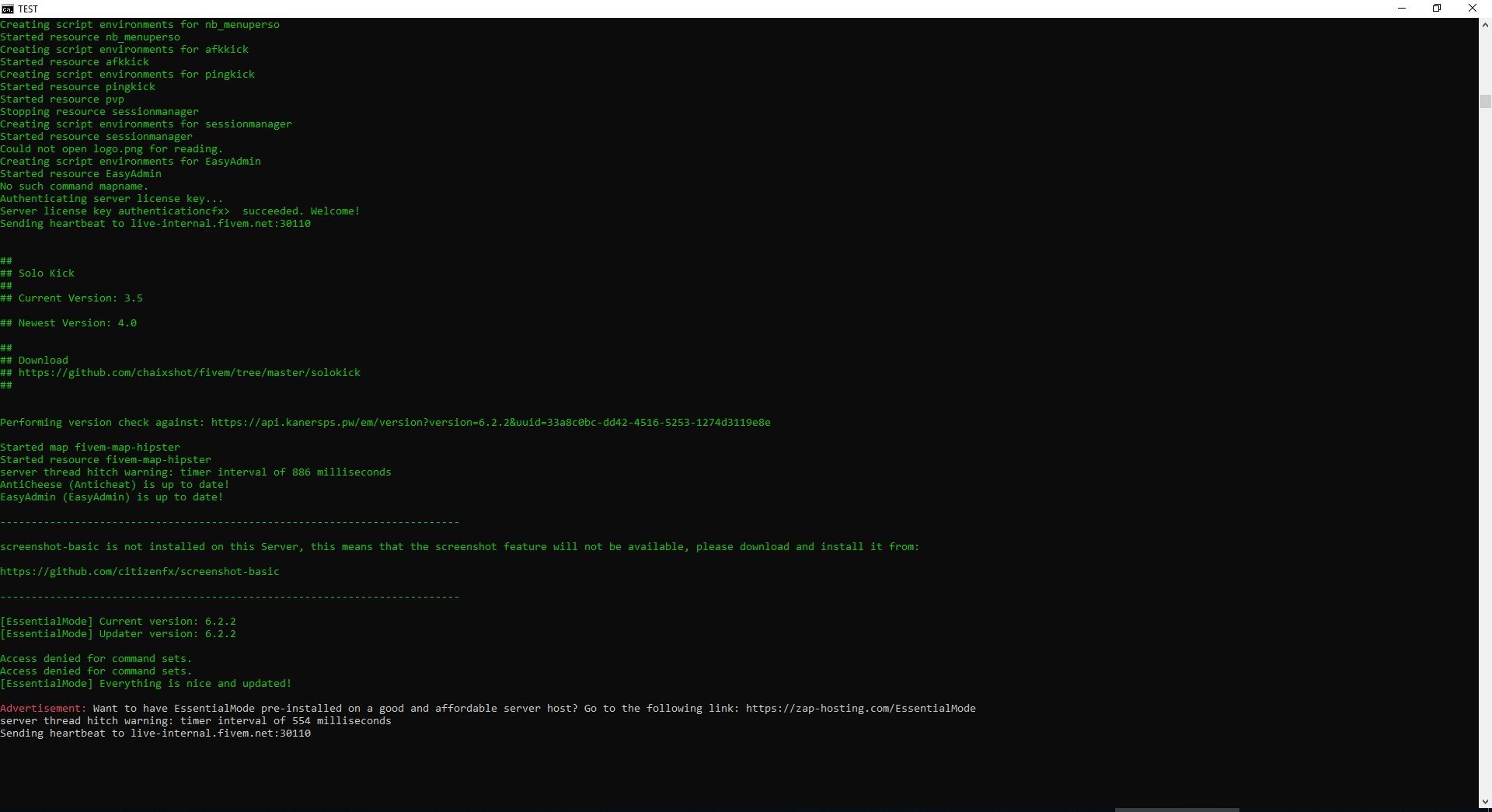Click the "Started map fivem-map-hipster" line
1492x812 pixels.
coord(90,448)
